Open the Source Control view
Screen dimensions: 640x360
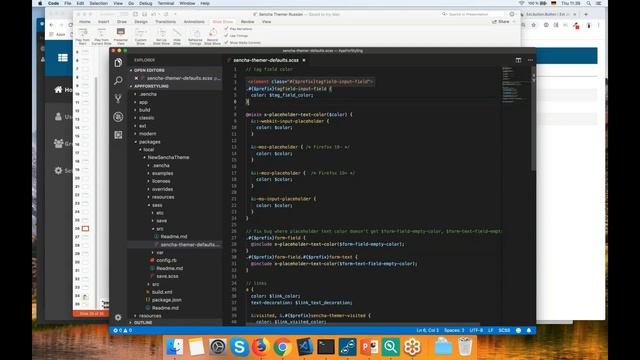[118, 98]
